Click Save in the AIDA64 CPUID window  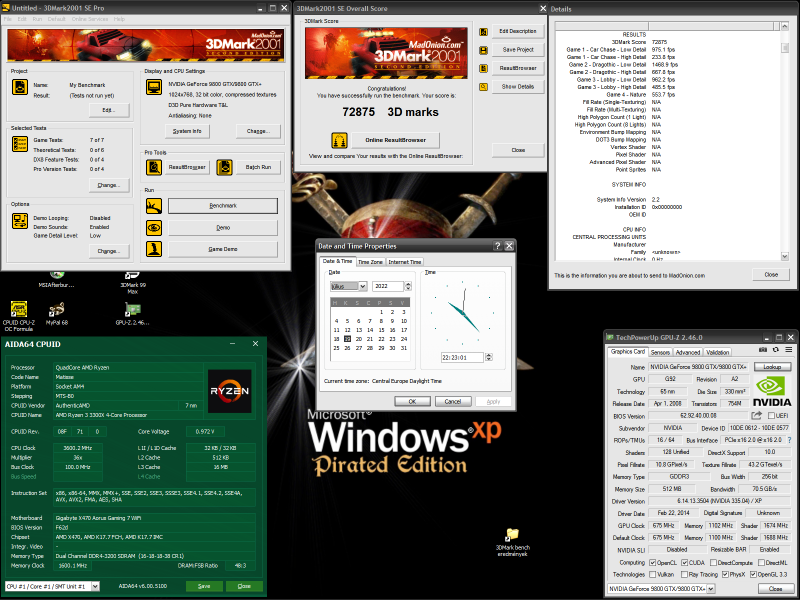click(204, 586)
